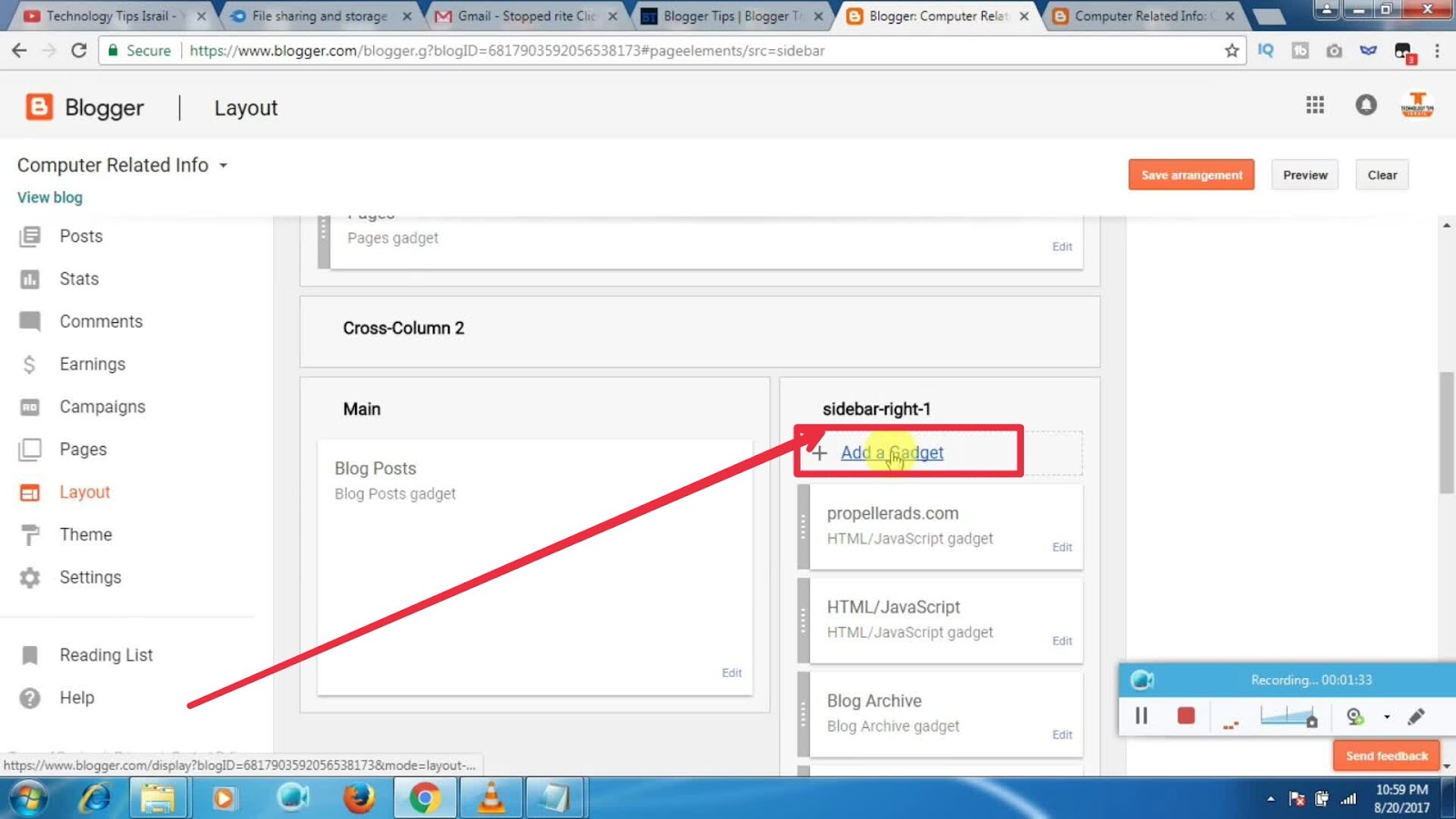Open Firefox from the taskbar
Screen dimensions: 1456x819
(359, 799)
